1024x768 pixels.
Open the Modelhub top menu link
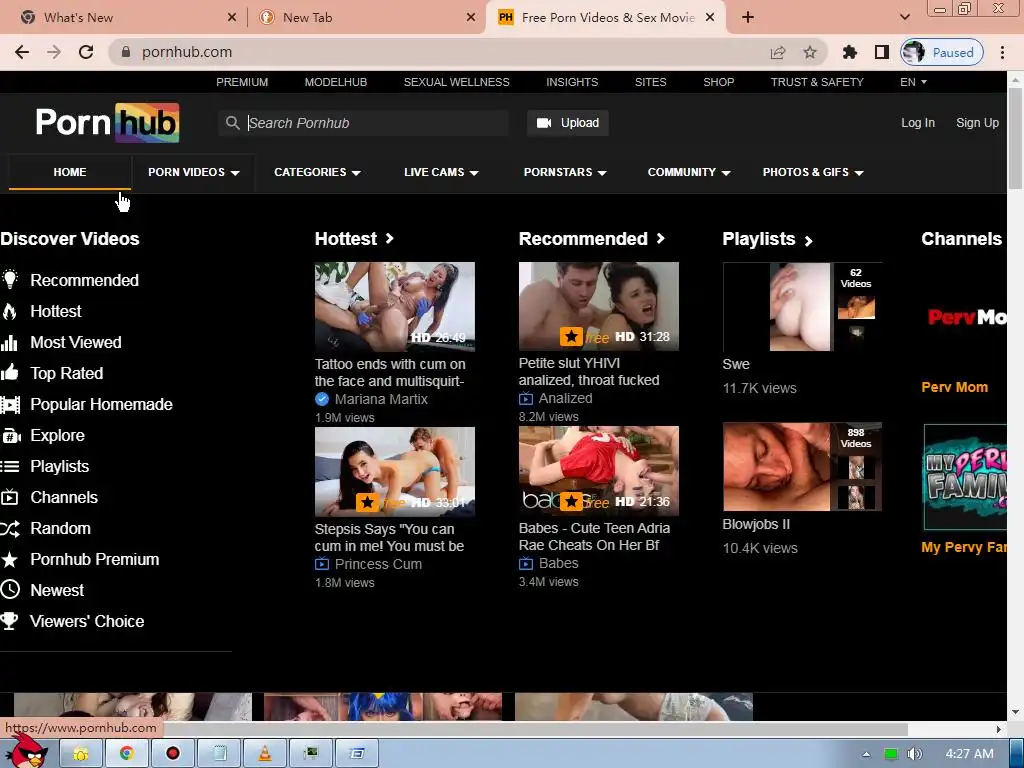point(336,82)
